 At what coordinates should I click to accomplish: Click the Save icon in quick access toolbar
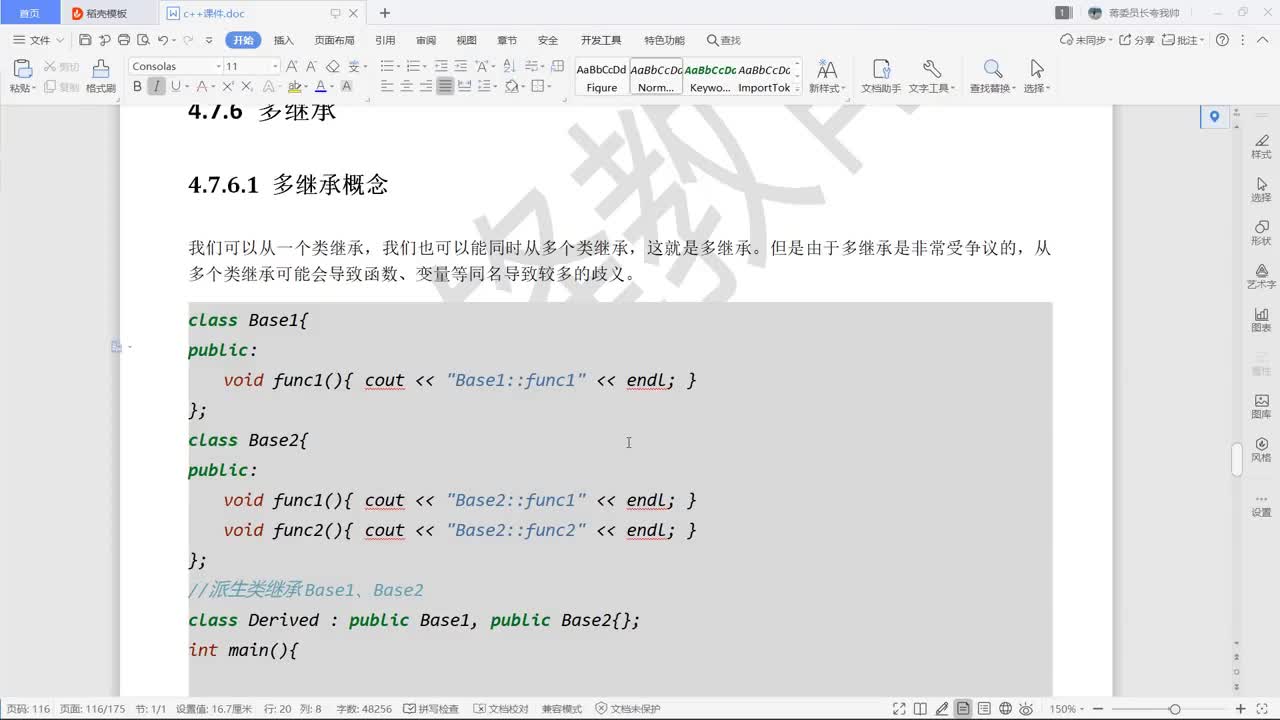coord(85,40)
